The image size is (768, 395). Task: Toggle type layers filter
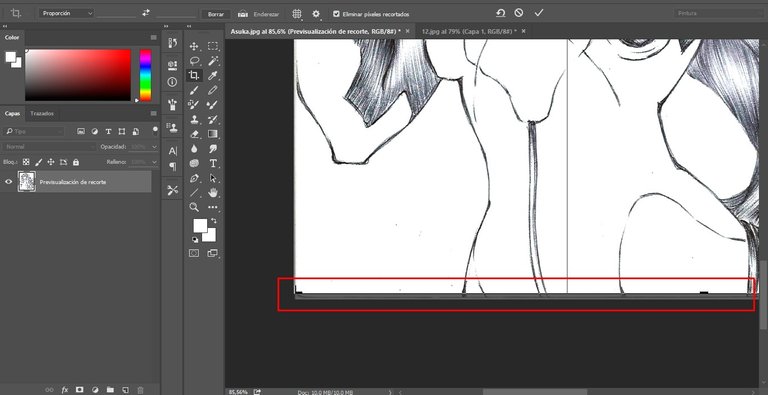[x=108, y=131]
